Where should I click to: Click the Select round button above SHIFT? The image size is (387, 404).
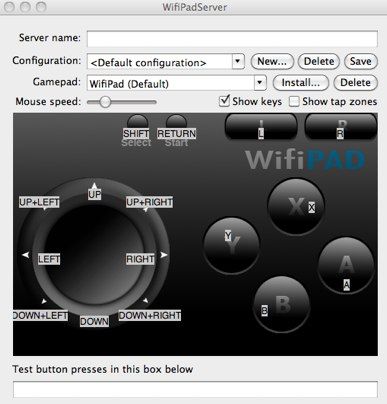[x=137, y=121]
